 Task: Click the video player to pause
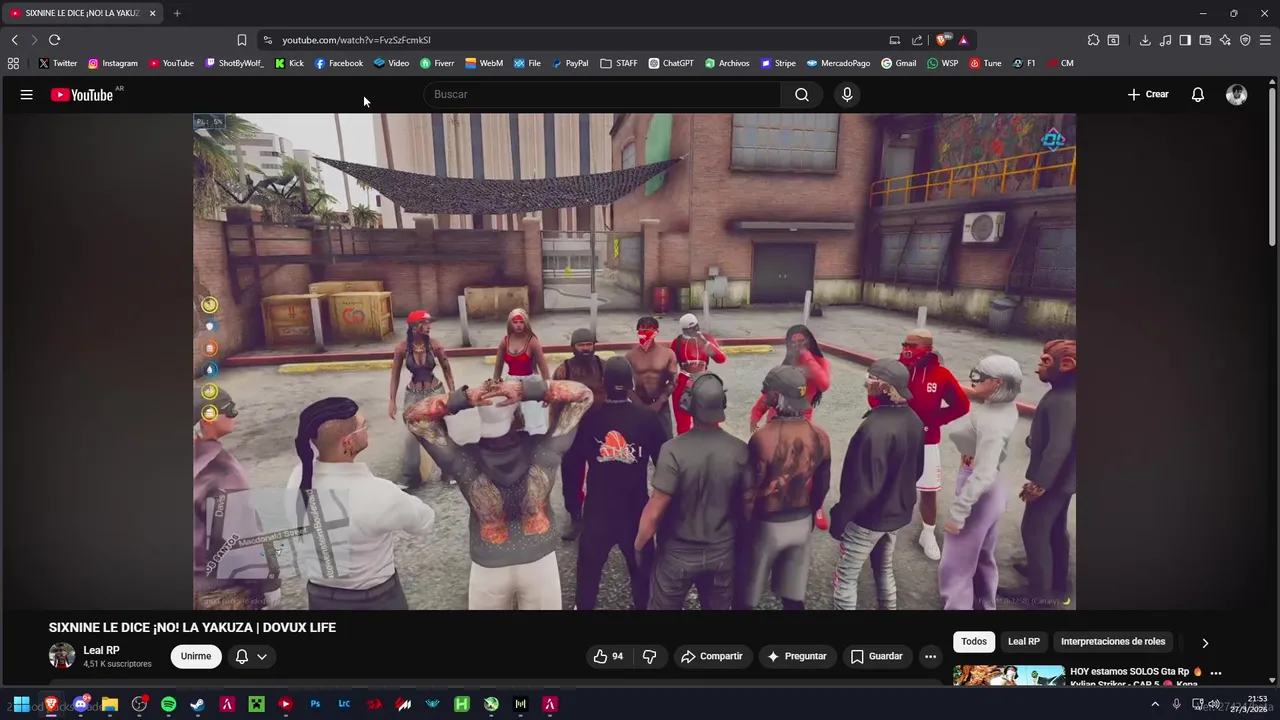[x=634, y=361]
